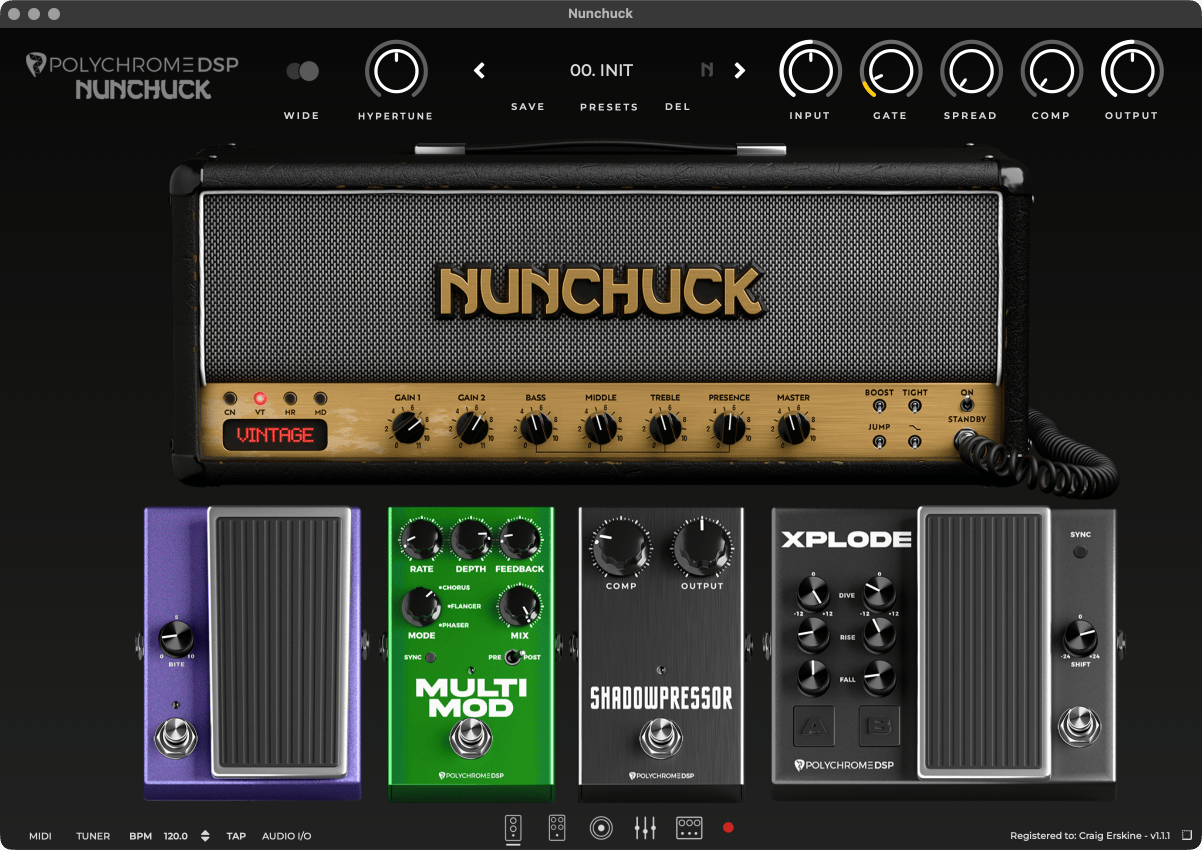Select the CN amp channel
This screenshot has height=850, width=1202.
click(230, 398)
